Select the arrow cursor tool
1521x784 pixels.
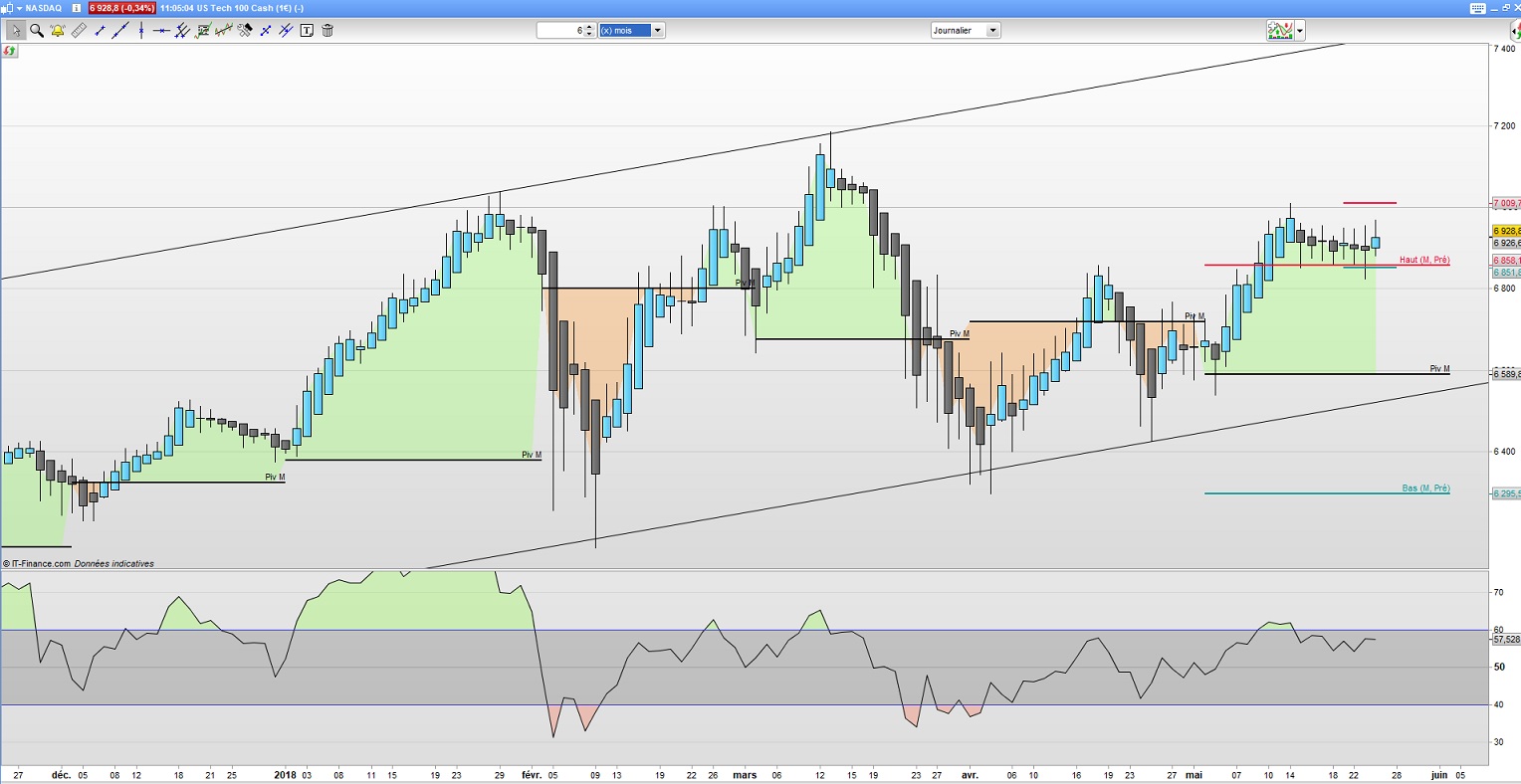[15, 30]
